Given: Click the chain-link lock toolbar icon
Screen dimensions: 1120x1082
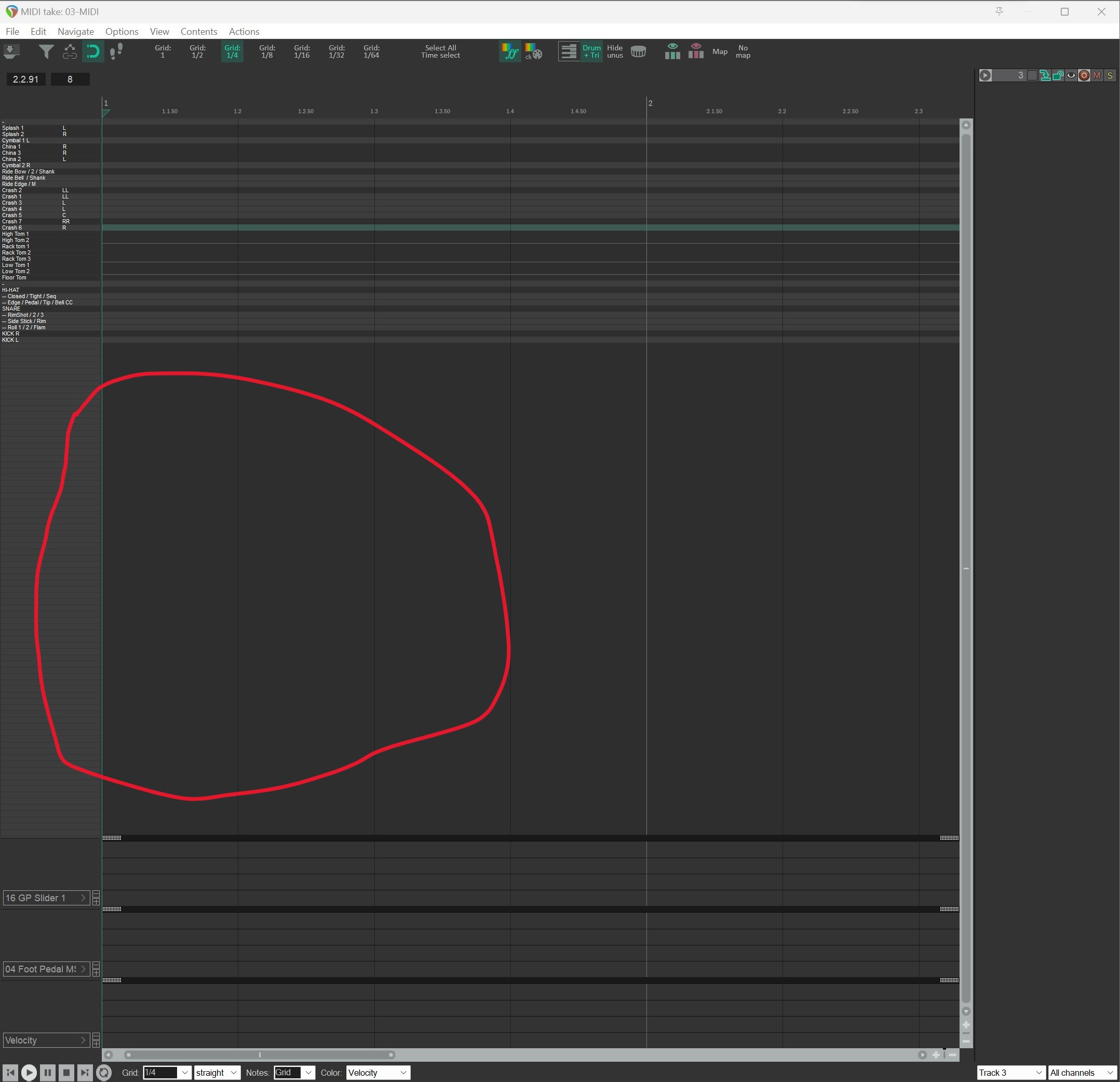Looking at the screenshot, I should [x=70, y=51].
